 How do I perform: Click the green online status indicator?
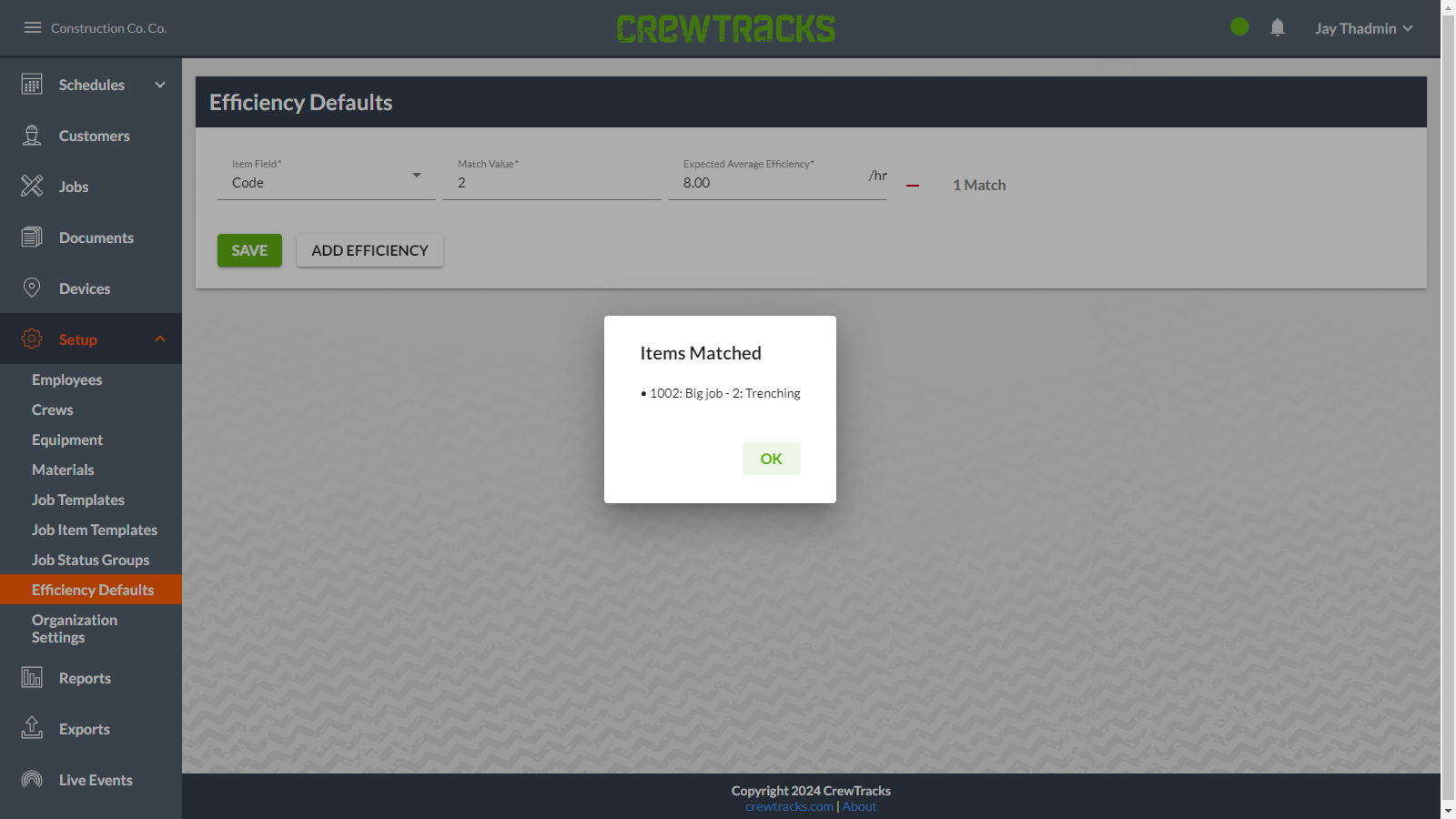point(1239,27)
